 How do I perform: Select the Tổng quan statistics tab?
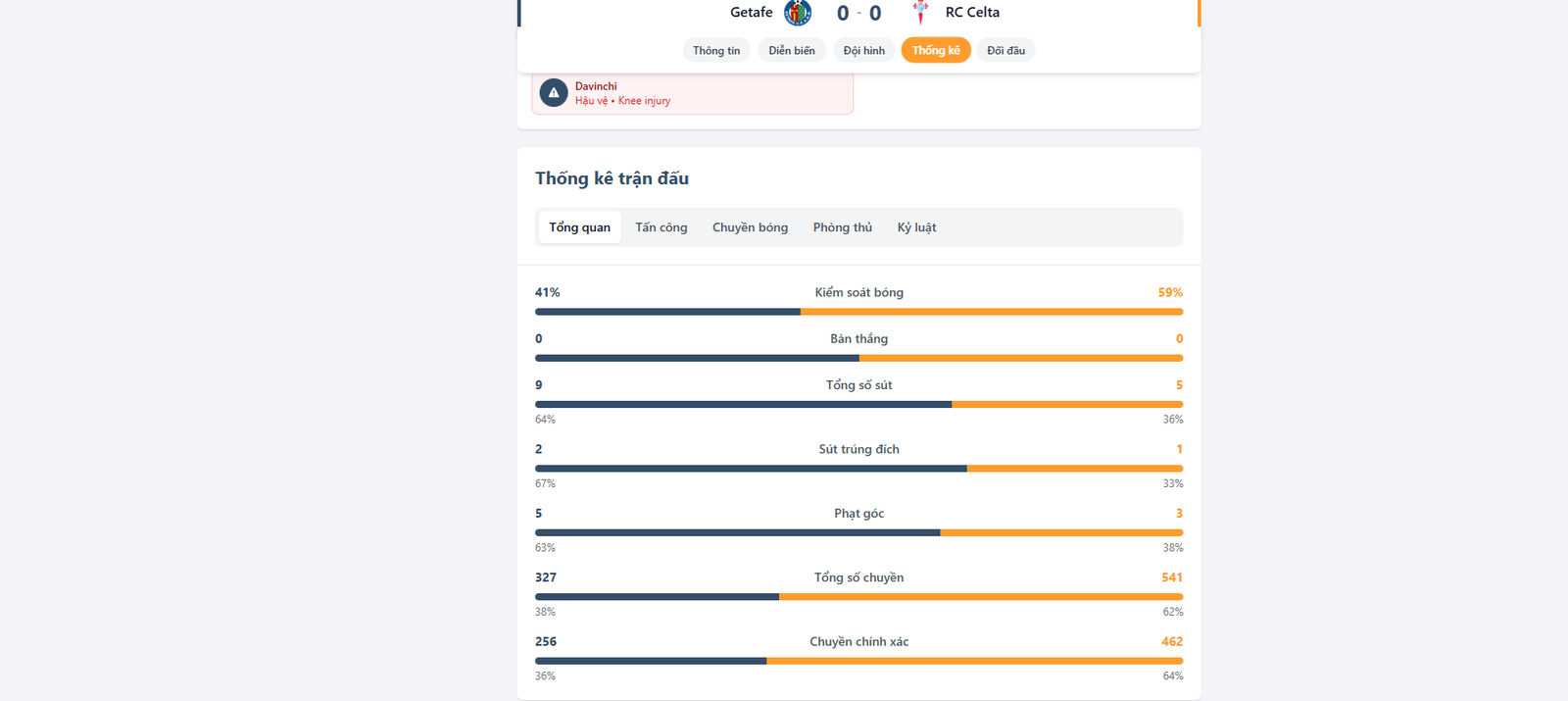[x=579, y=227]
